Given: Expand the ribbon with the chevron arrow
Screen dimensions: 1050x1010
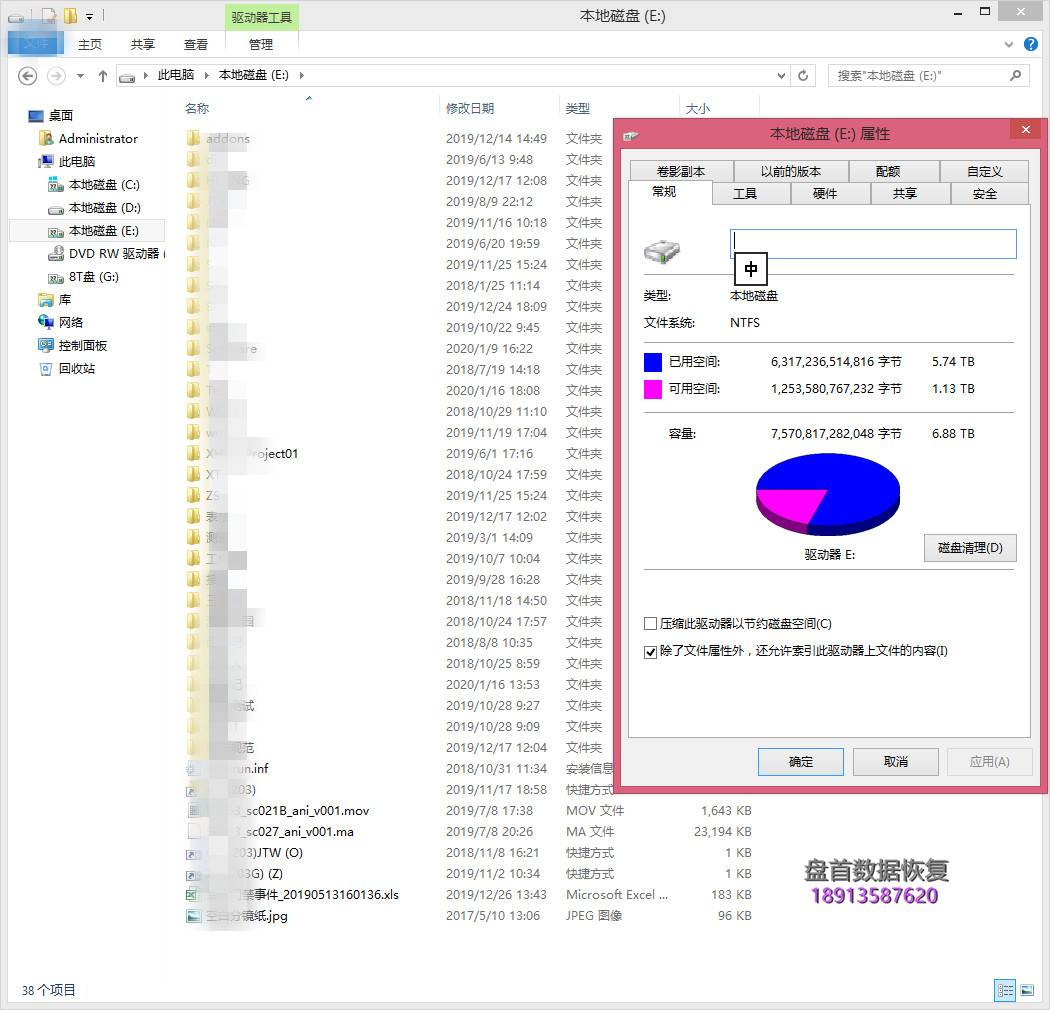Looking at the screenshot, I should click(1009, 45).
